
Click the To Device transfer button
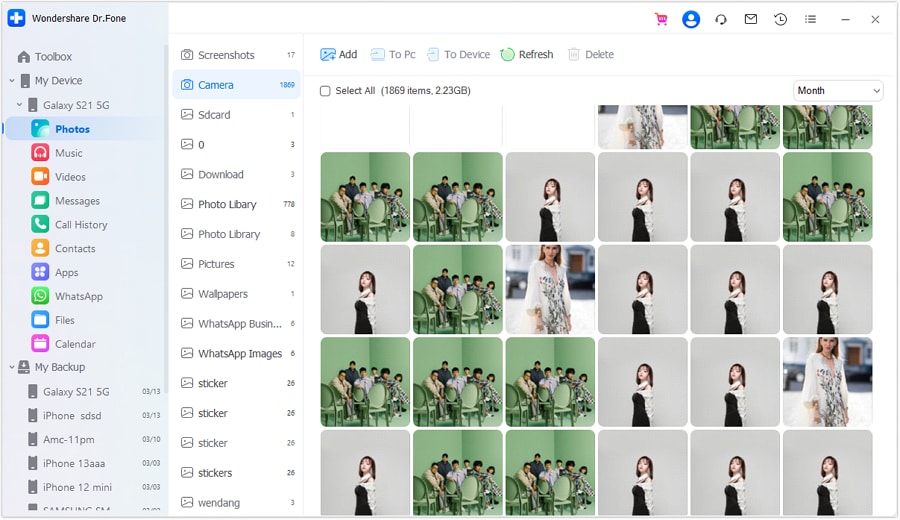pyautogui.click(x=458, y=55)
